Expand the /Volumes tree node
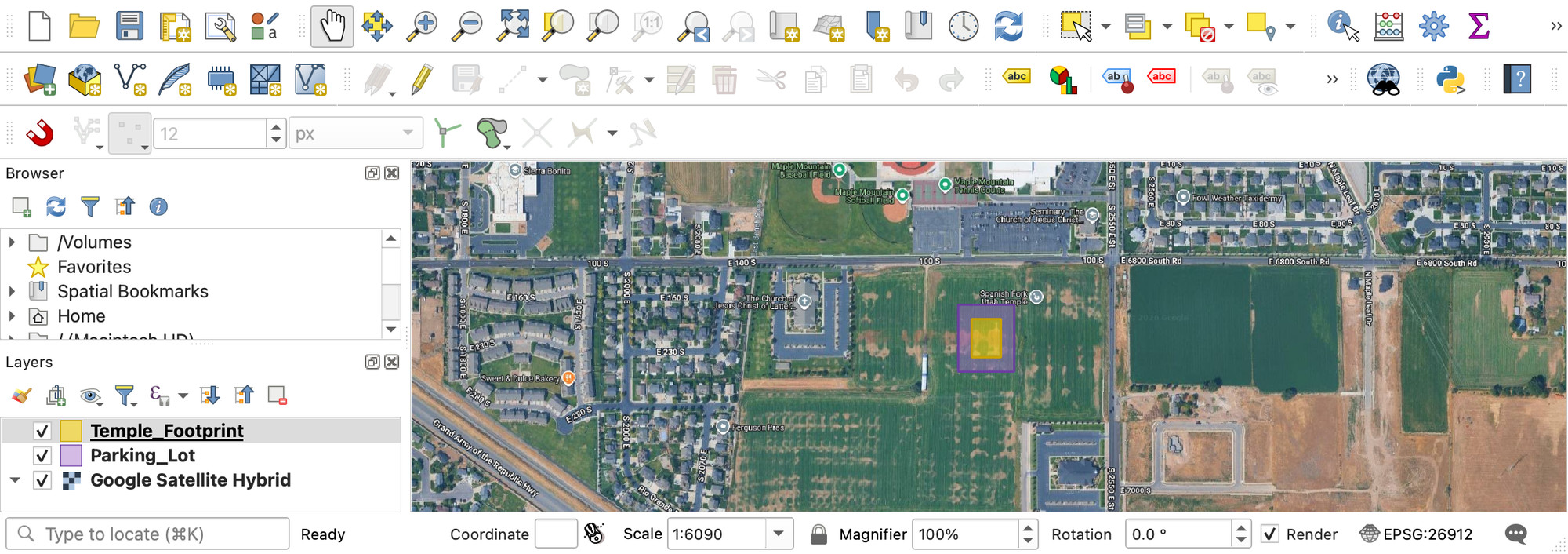1568x554 pixels. click(12, 242)
